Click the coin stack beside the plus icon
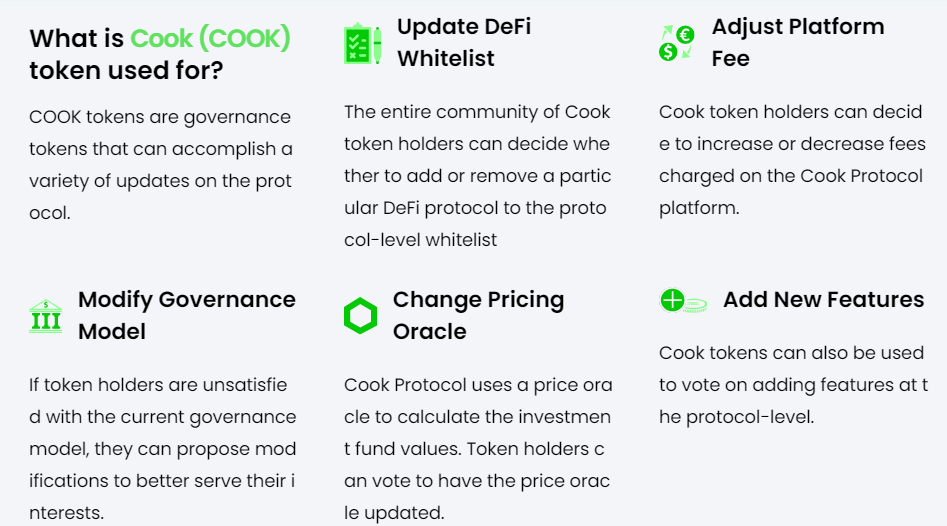The image size is (947, 526). point(697,301)
